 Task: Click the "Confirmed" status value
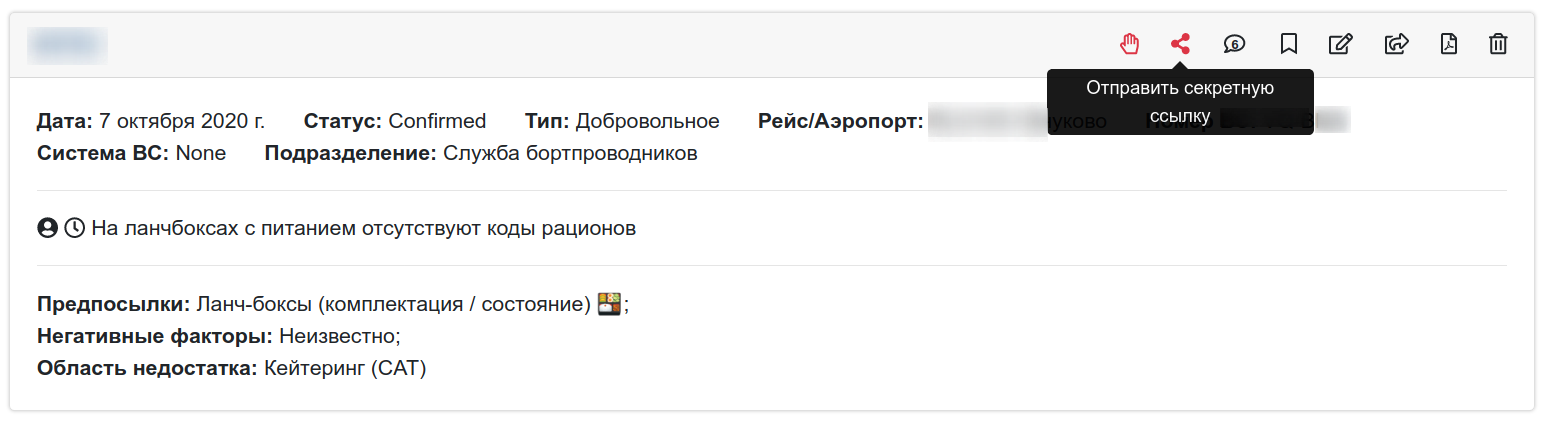coord(437,121)
